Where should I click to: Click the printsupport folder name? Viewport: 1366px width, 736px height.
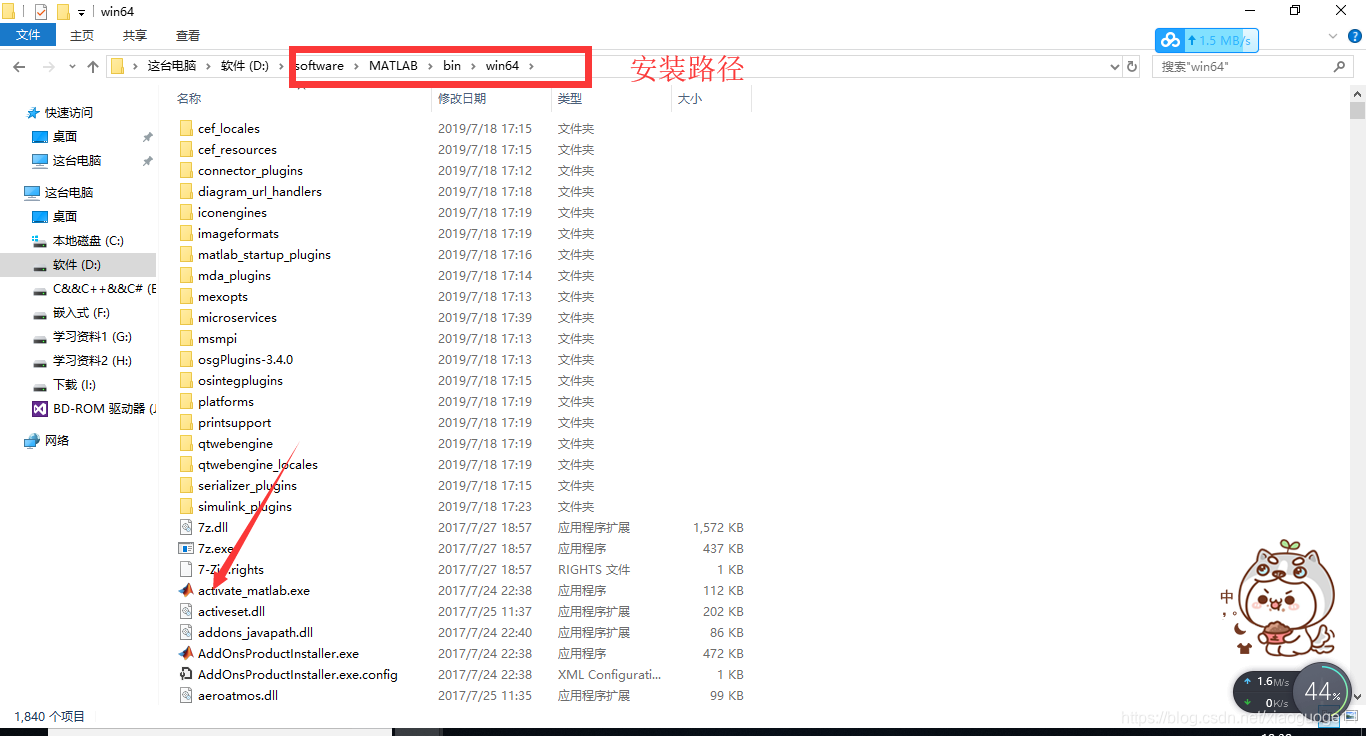coord(234,423)
